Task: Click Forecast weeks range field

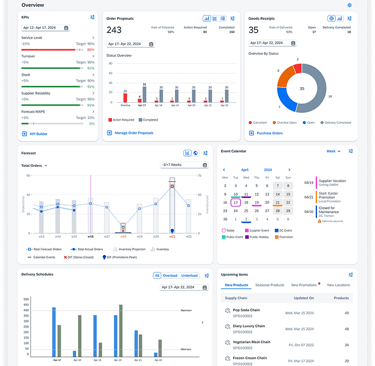Action: pyautogui.click(x=184, y=165)
